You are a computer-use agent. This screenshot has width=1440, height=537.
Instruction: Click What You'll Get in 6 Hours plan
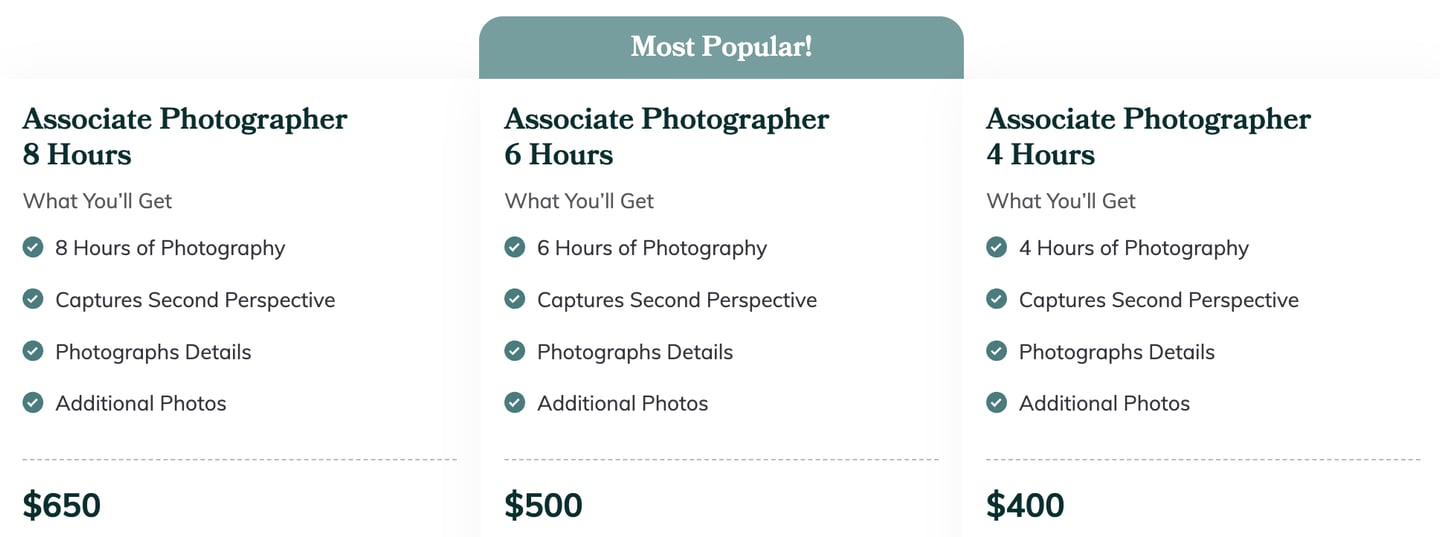pyautogui.click(x=579, y=201)
